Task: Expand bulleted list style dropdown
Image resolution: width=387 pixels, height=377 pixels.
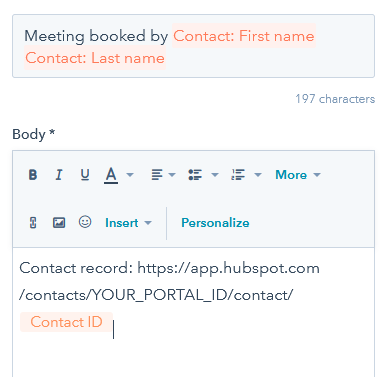Action: [215, 175]
